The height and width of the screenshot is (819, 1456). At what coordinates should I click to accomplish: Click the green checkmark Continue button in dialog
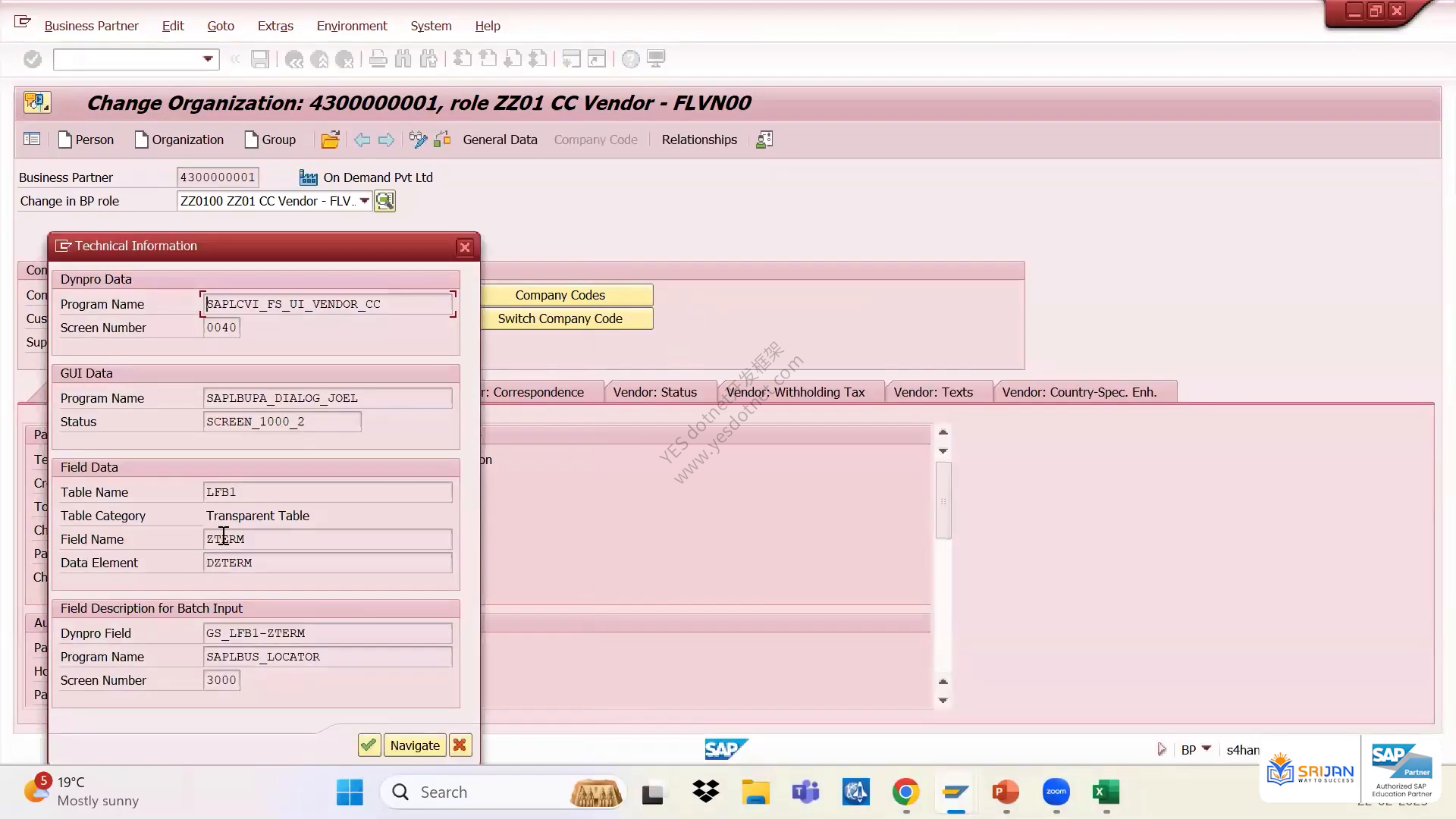point(369,745)
